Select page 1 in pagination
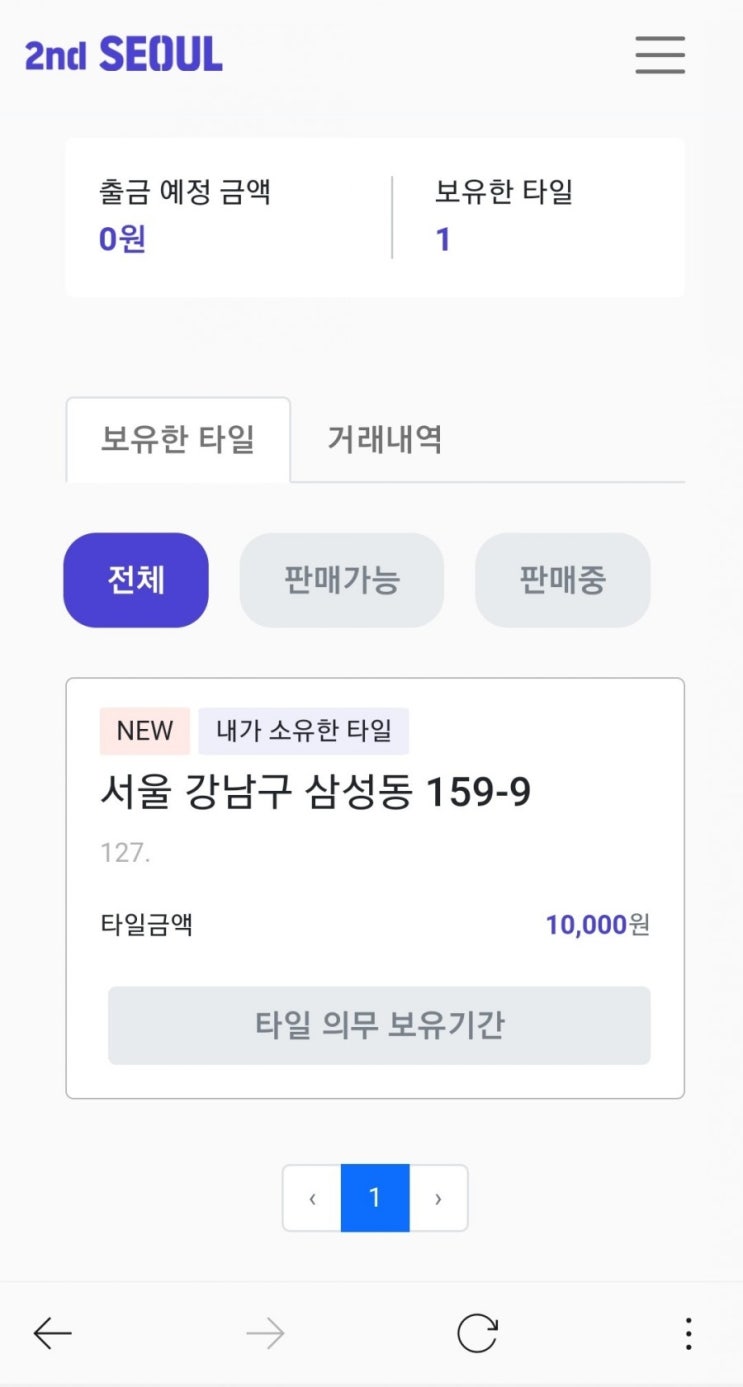 pyautogui.click(x=375, y=1198)
